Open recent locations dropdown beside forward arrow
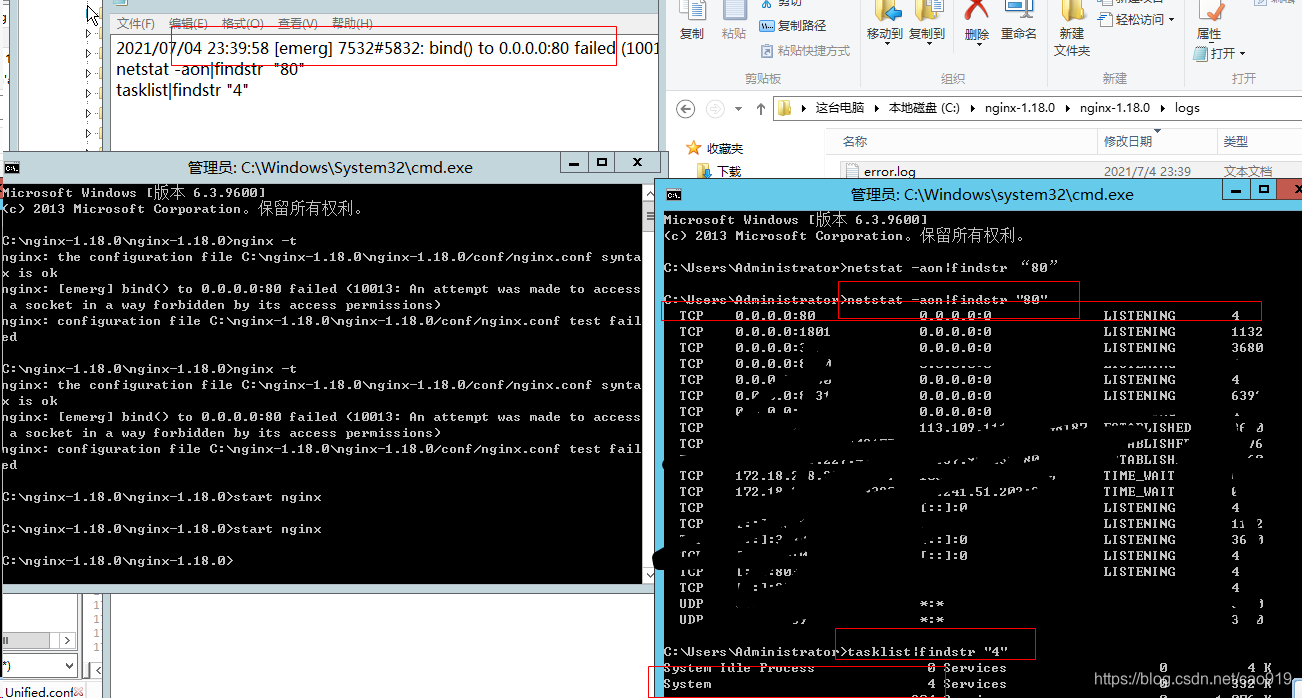The height and width of the screenshot is (698, 1302). [x=737, y=108]
